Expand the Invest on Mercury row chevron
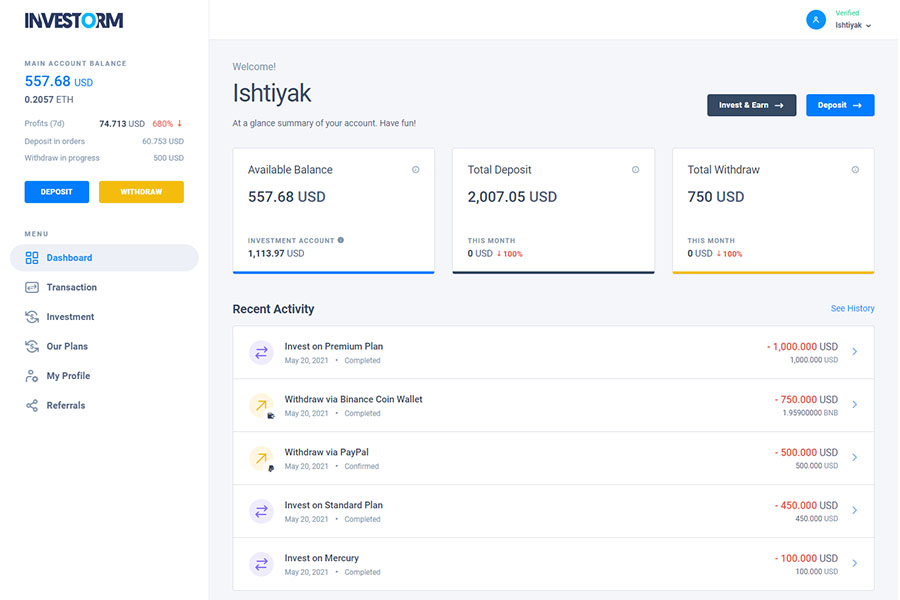 (x=854, y=564)
